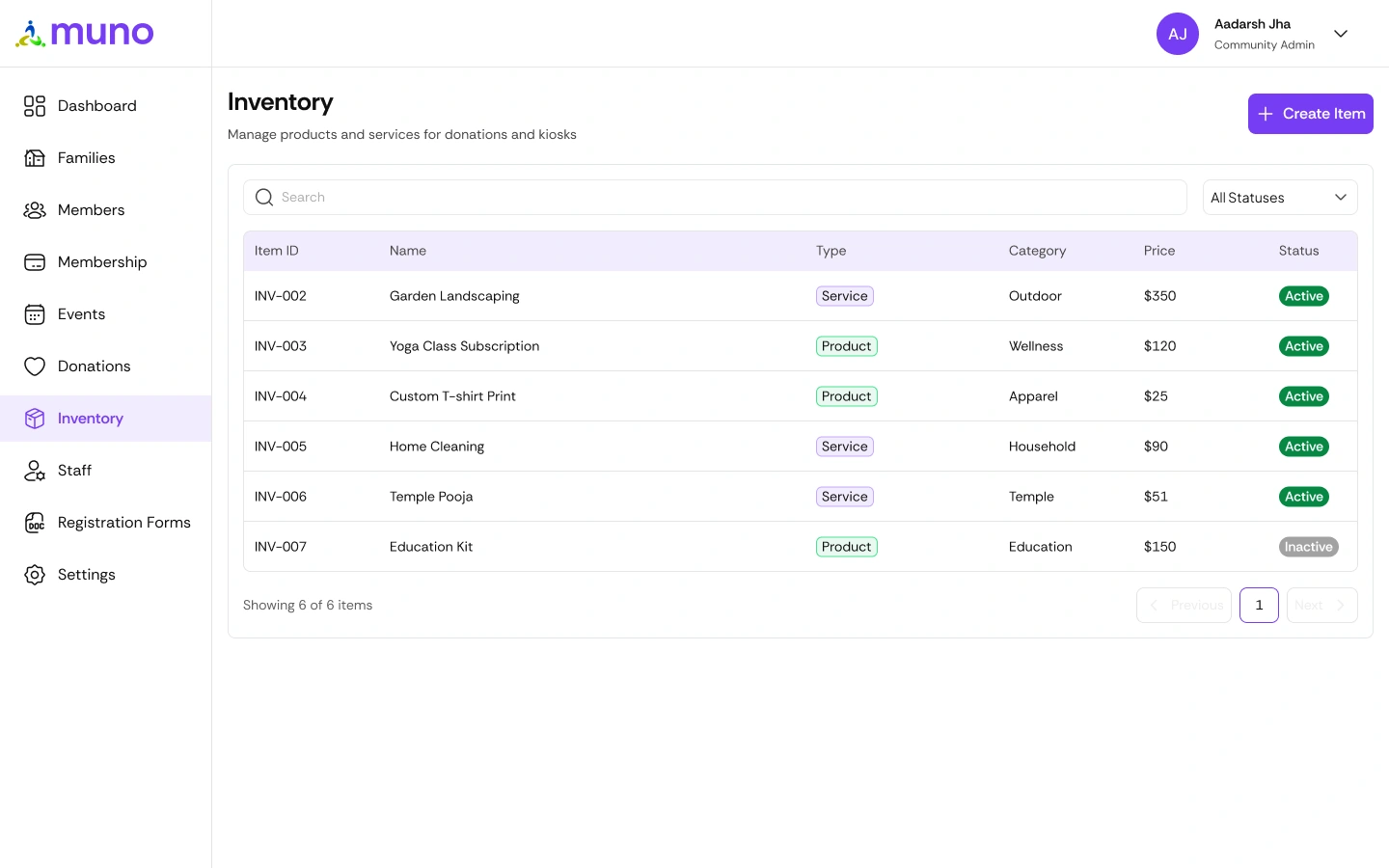Navigate to Members page
The image size is (1389, 868).
pos(106,210)
